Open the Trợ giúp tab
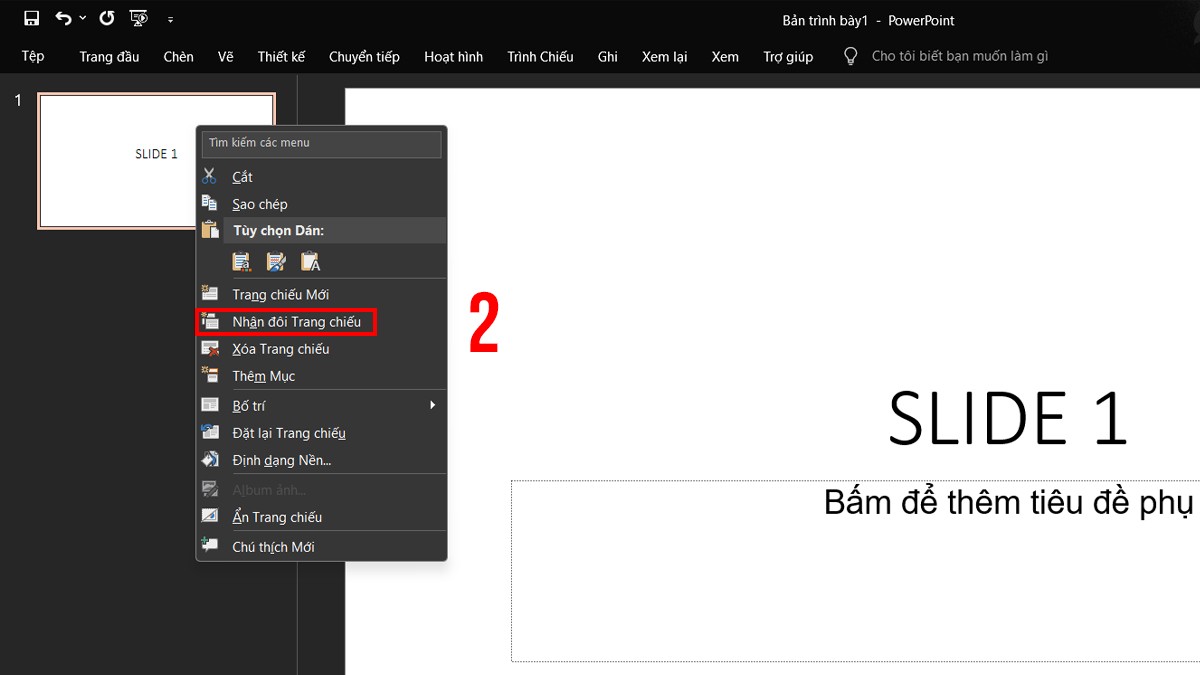 [788, 56]
